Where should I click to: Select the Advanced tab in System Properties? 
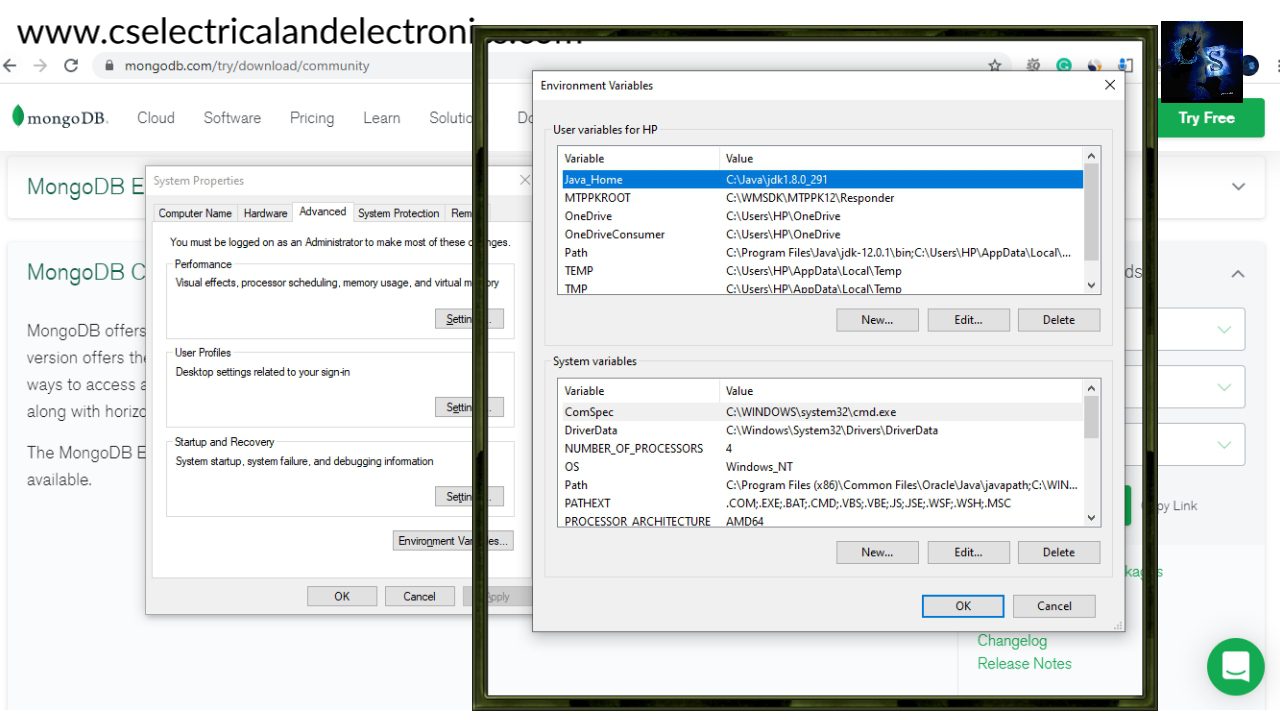pos(323,212)
